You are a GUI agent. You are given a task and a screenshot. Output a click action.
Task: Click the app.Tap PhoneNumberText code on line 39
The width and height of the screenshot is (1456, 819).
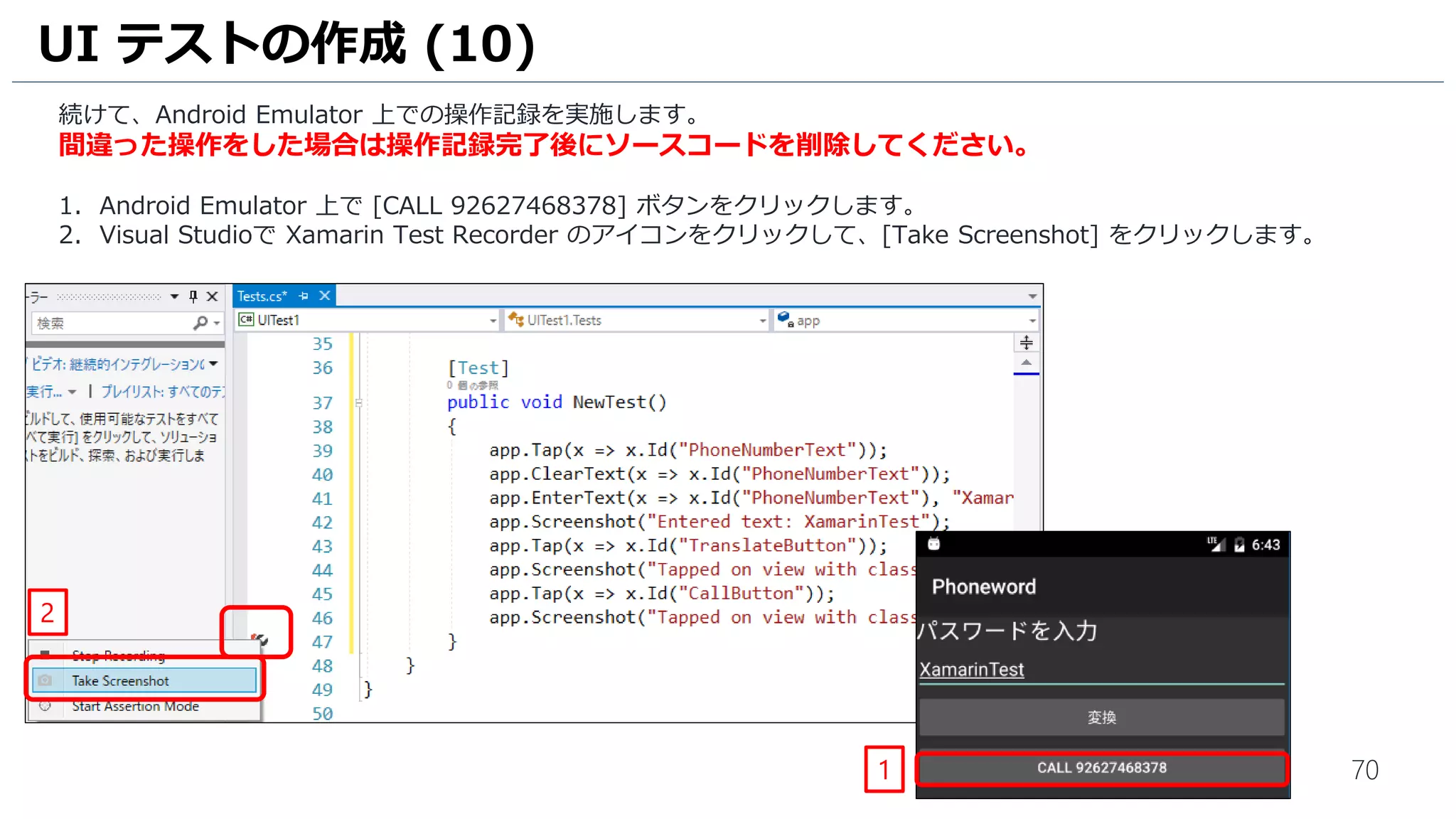pyautogui.click(x=688, y=450)
